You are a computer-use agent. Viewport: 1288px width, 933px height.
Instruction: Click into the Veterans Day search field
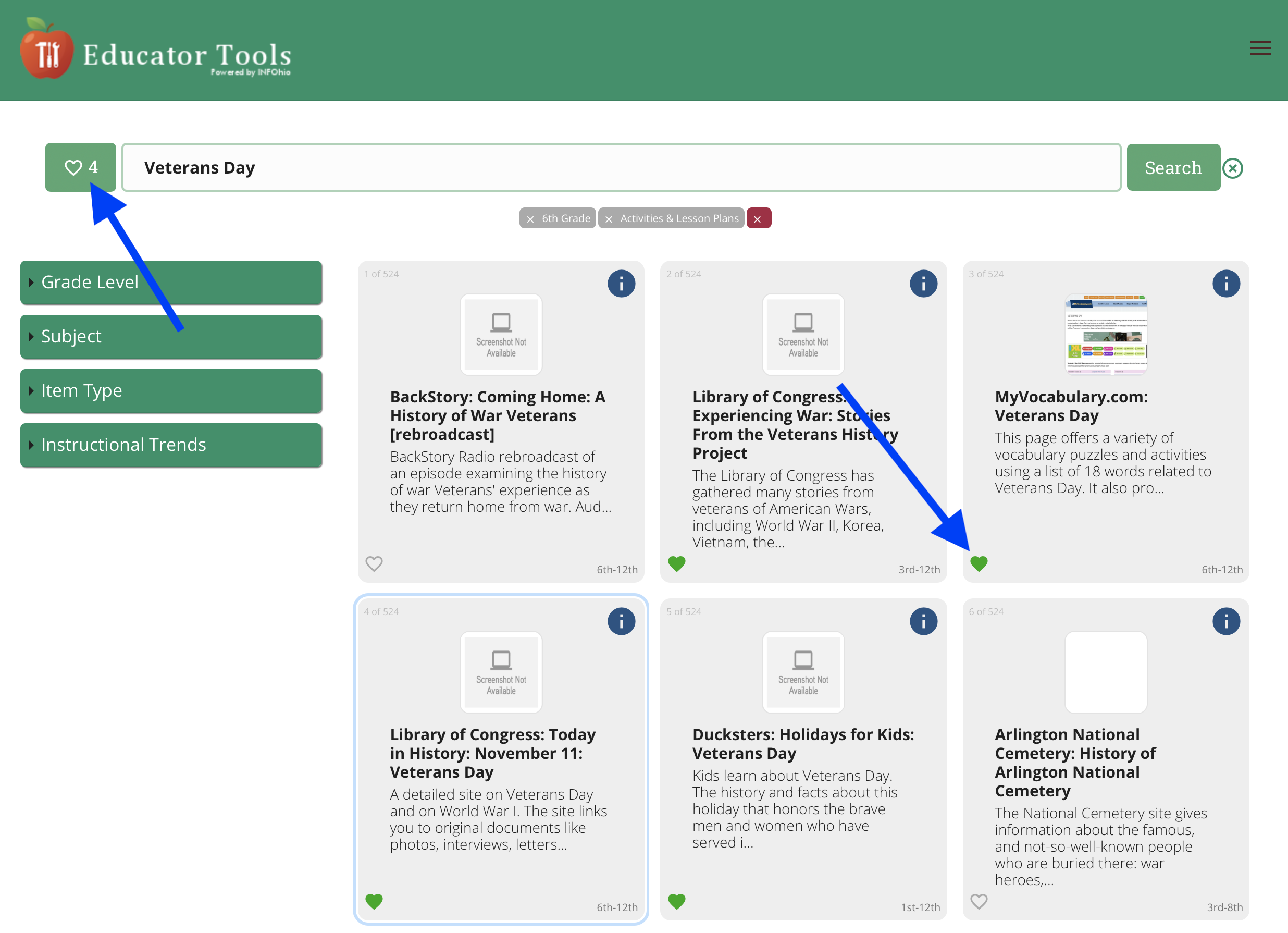click(x=621, y=167)
